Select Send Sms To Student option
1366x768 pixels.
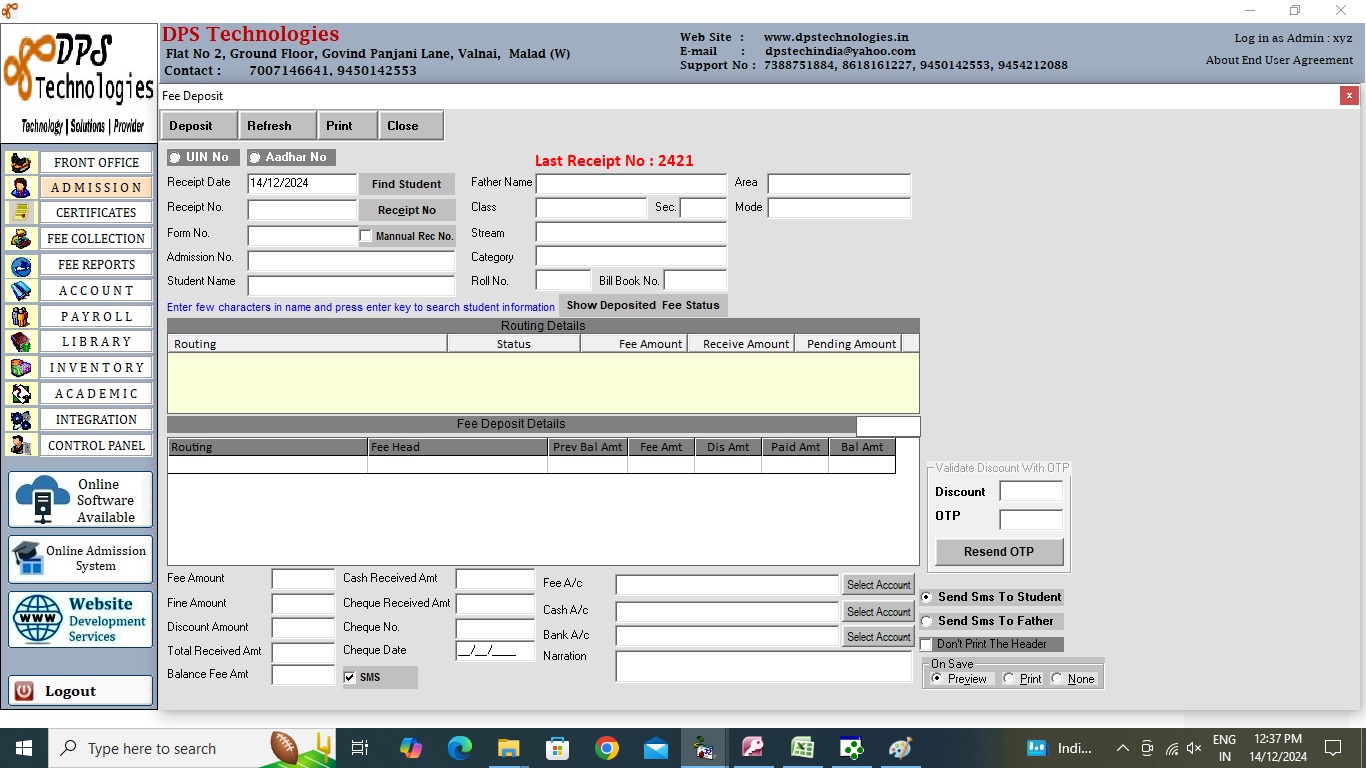point(927,597)
